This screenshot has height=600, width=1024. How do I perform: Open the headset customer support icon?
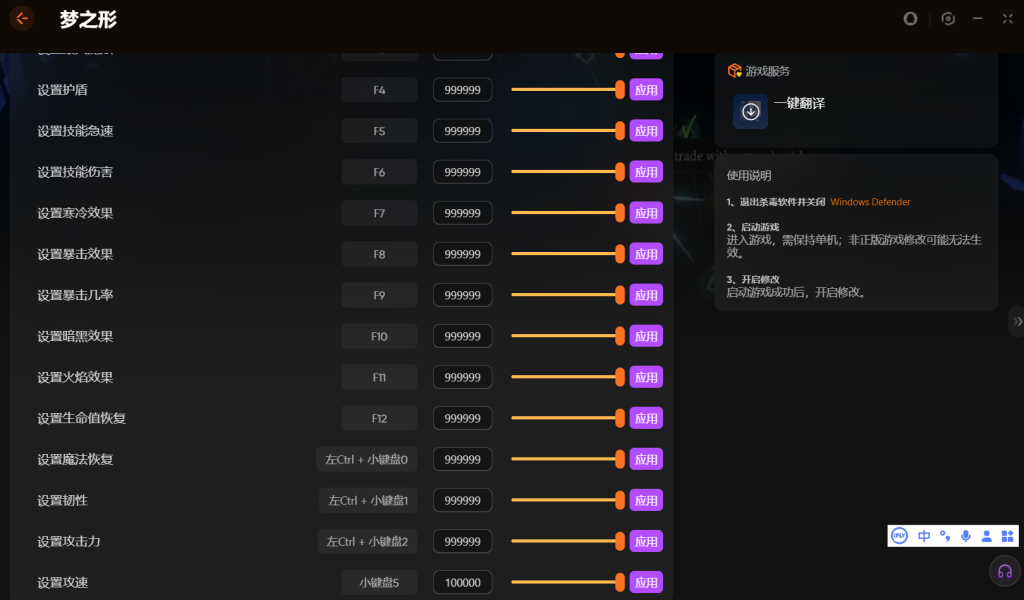point(1005,572)
